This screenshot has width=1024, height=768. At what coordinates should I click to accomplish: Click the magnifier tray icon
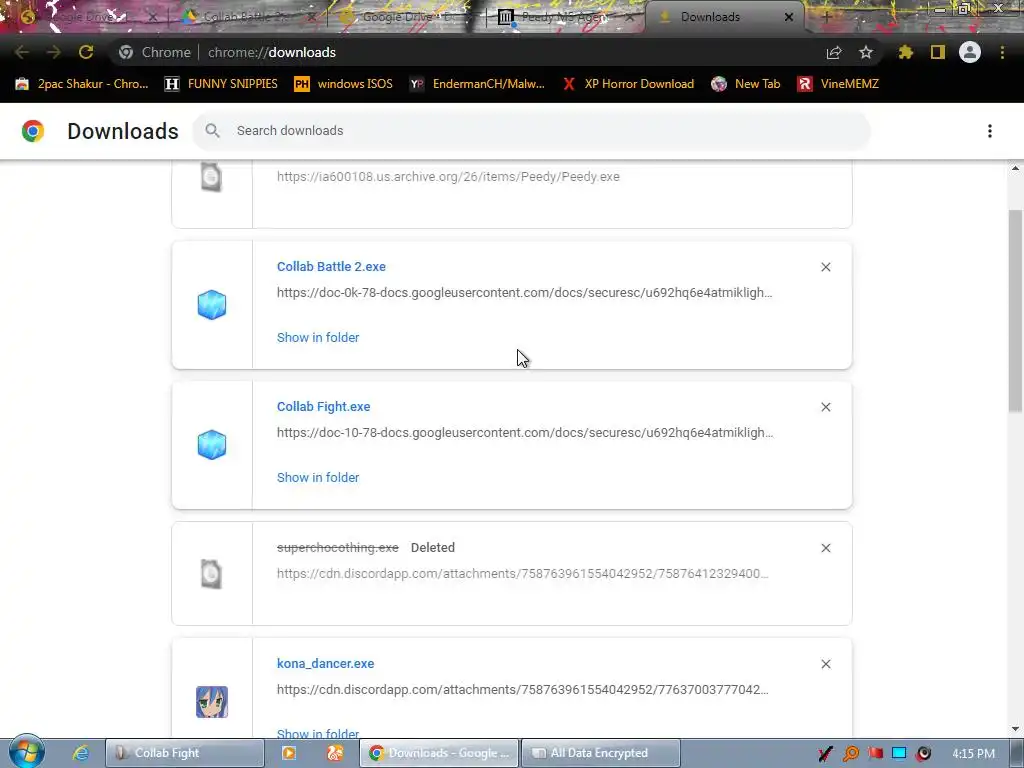coord(850,754)
